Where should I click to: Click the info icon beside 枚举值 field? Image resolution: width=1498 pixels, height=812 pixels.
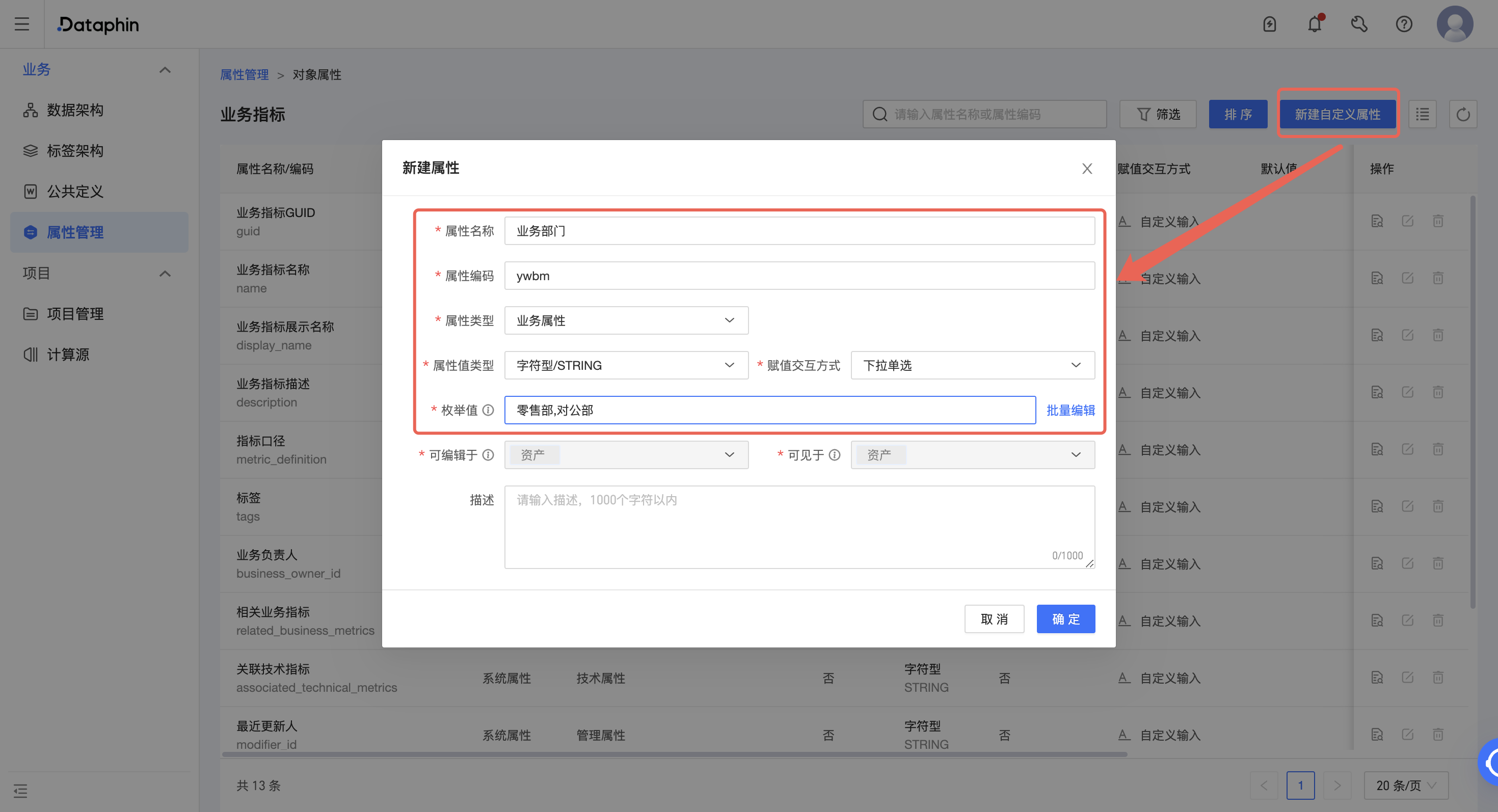[489, 410]
